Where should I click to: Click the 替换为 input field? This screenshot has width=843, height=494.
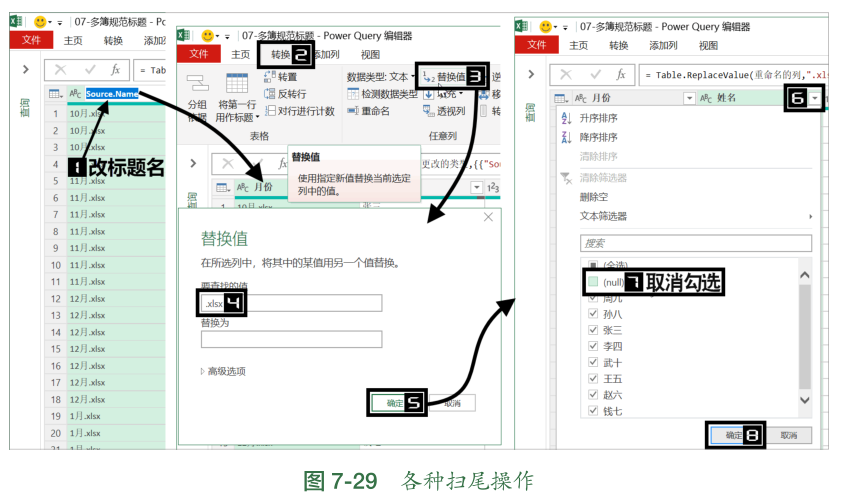point(291,339)
